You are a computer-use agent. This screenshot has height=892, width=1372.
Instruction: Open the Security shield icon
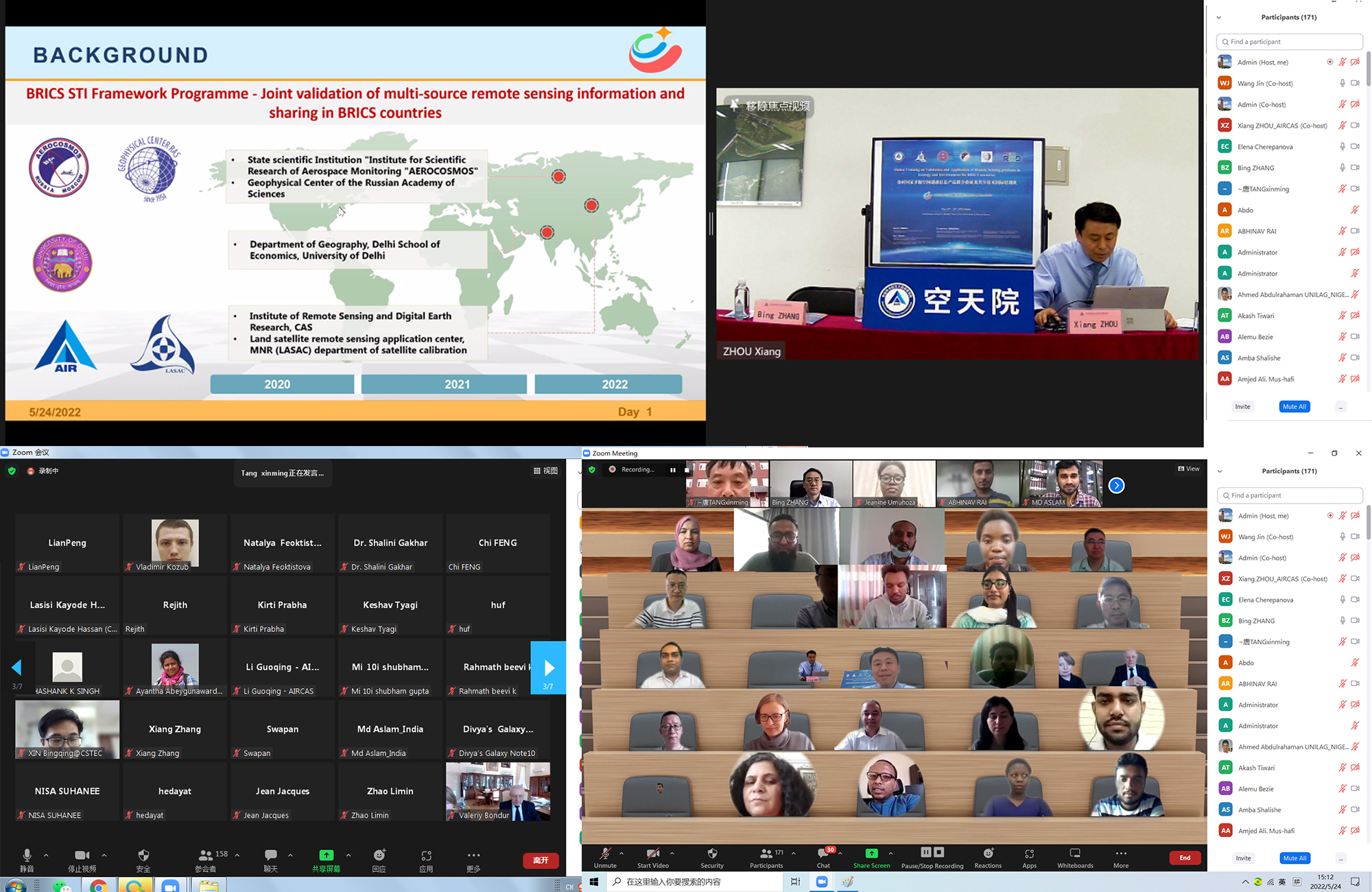(712, 856)
